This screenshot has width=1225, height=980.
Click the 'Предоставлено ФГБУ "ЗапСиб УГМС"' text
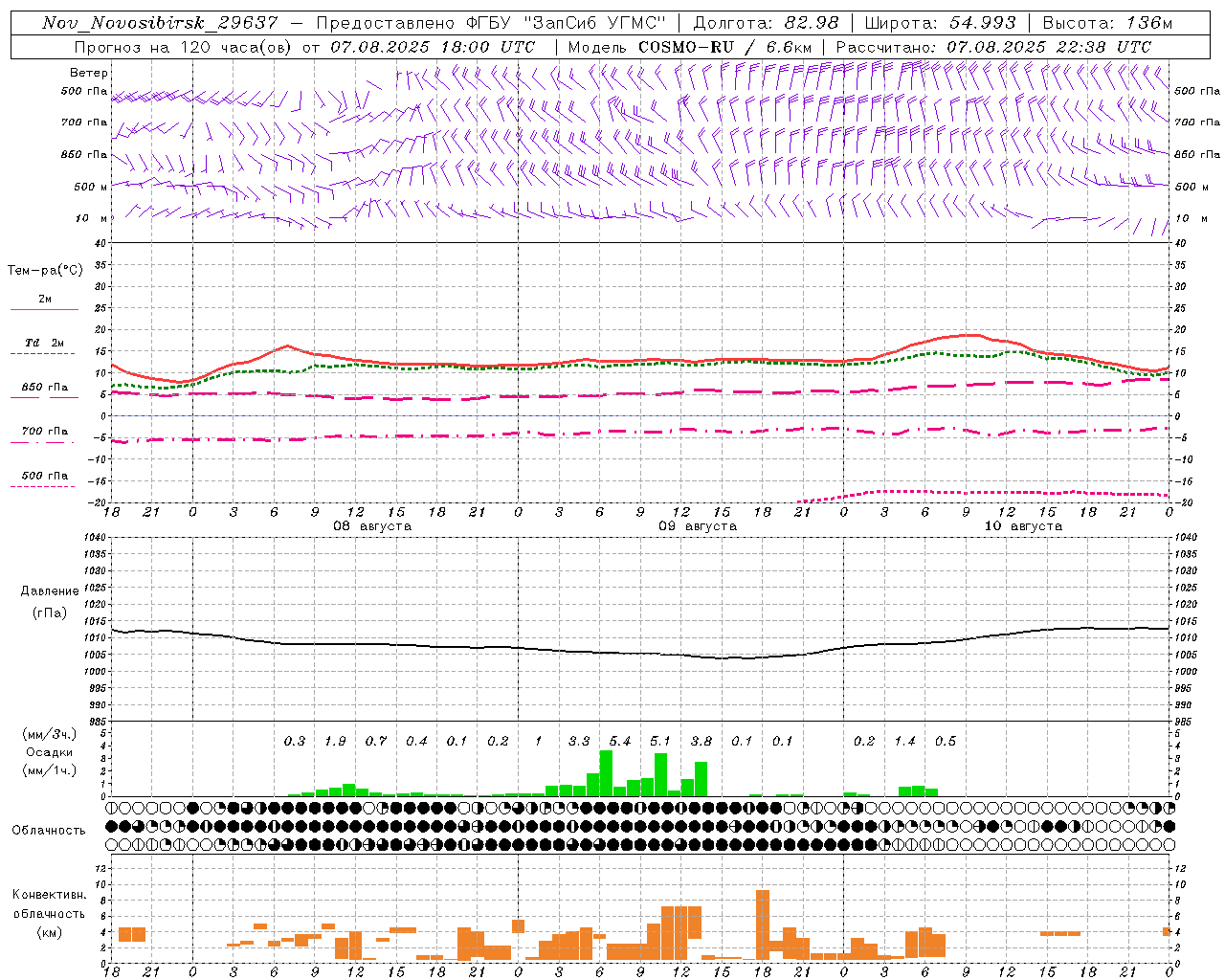click(x=490, y=23)
